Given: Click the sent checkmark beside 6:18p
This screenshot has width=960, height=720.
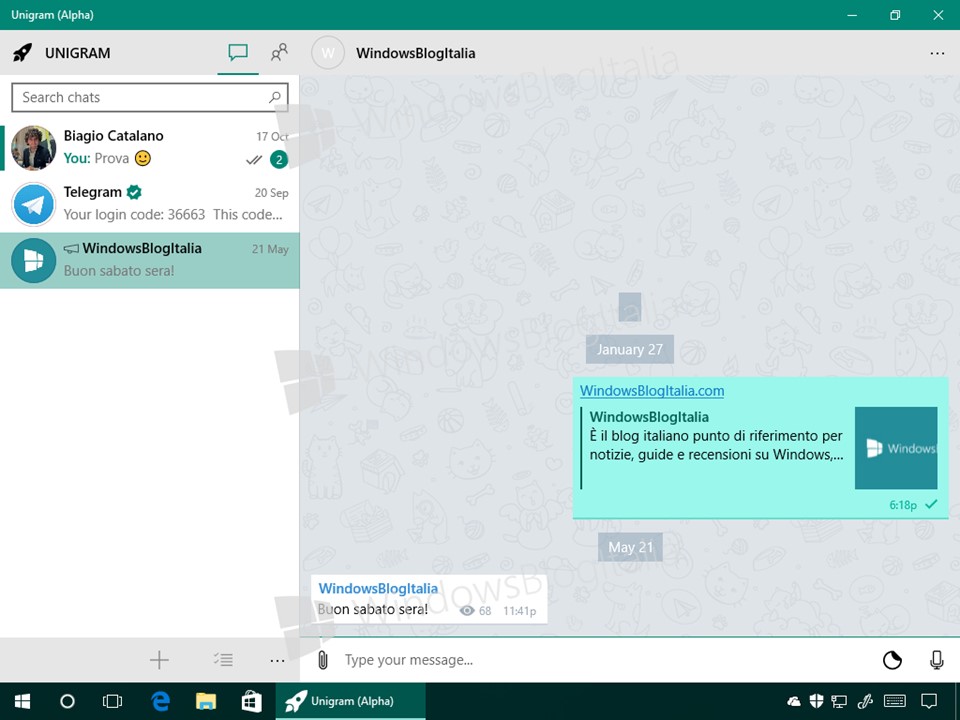Looking at the screenshot, I should tap(931, 504).
